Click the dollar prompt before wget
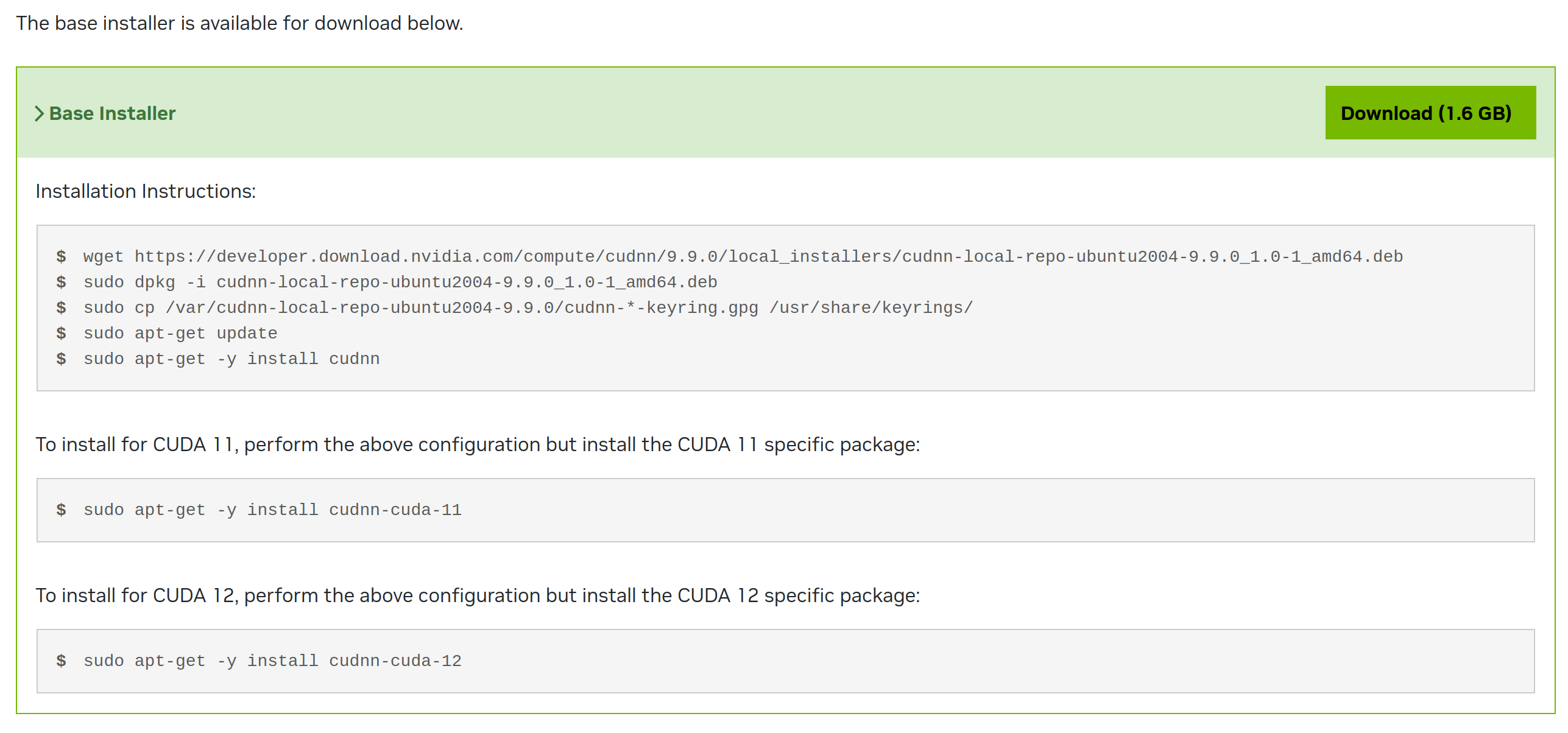This screenshot has width=1568, height=733. coord(61,256)
